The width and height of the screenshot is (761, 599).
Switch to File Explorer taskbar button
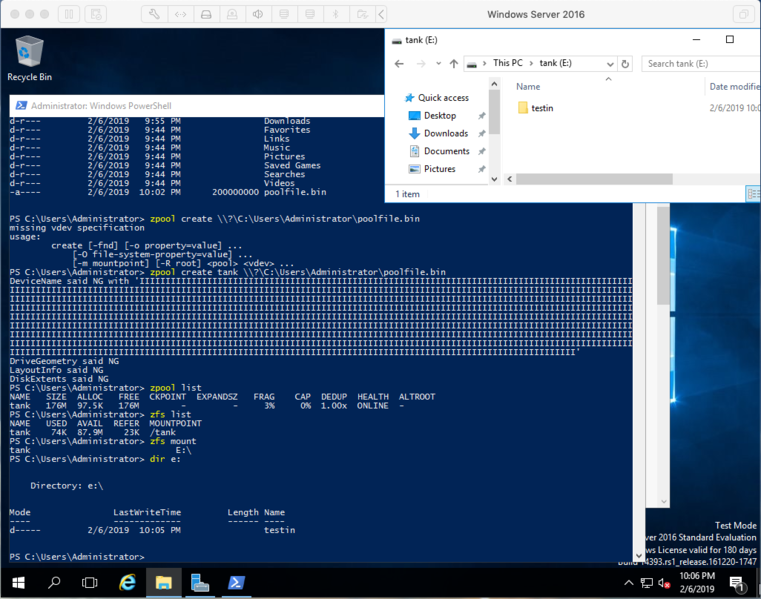[x=164, y=582]
